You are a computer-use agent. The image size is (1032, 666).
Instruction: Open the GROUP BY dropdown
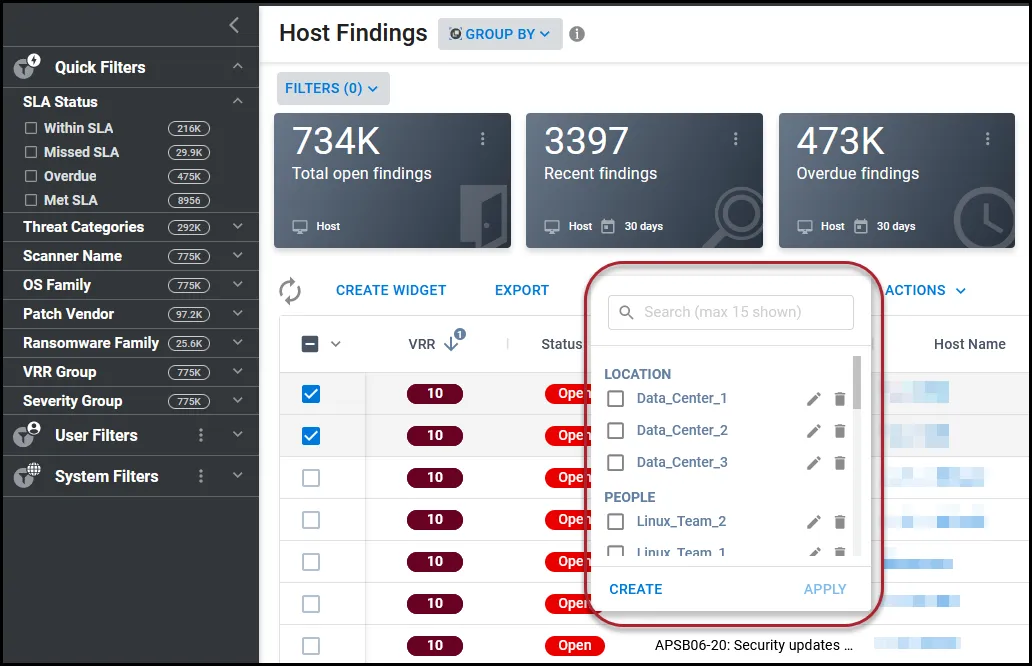coord(500,34)
